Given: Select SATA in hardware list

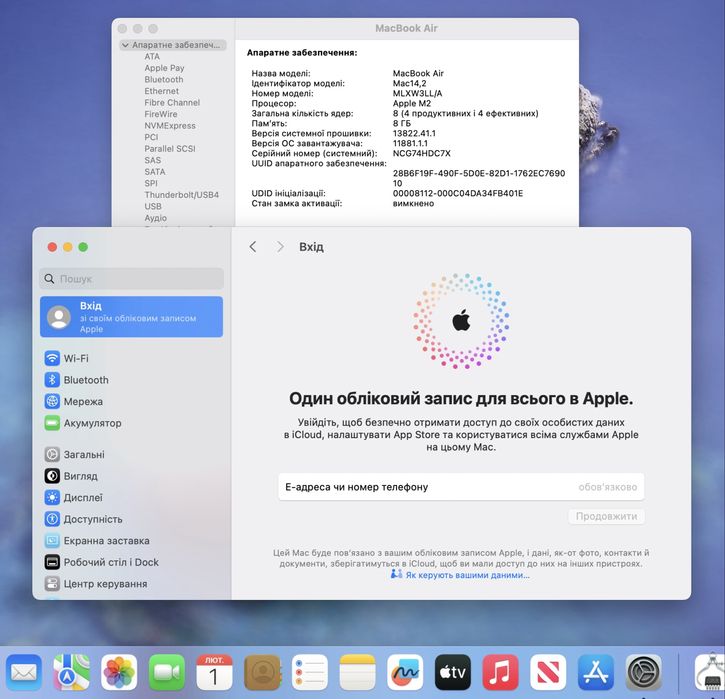Looking at the screenshot, I should pos(154,172).
